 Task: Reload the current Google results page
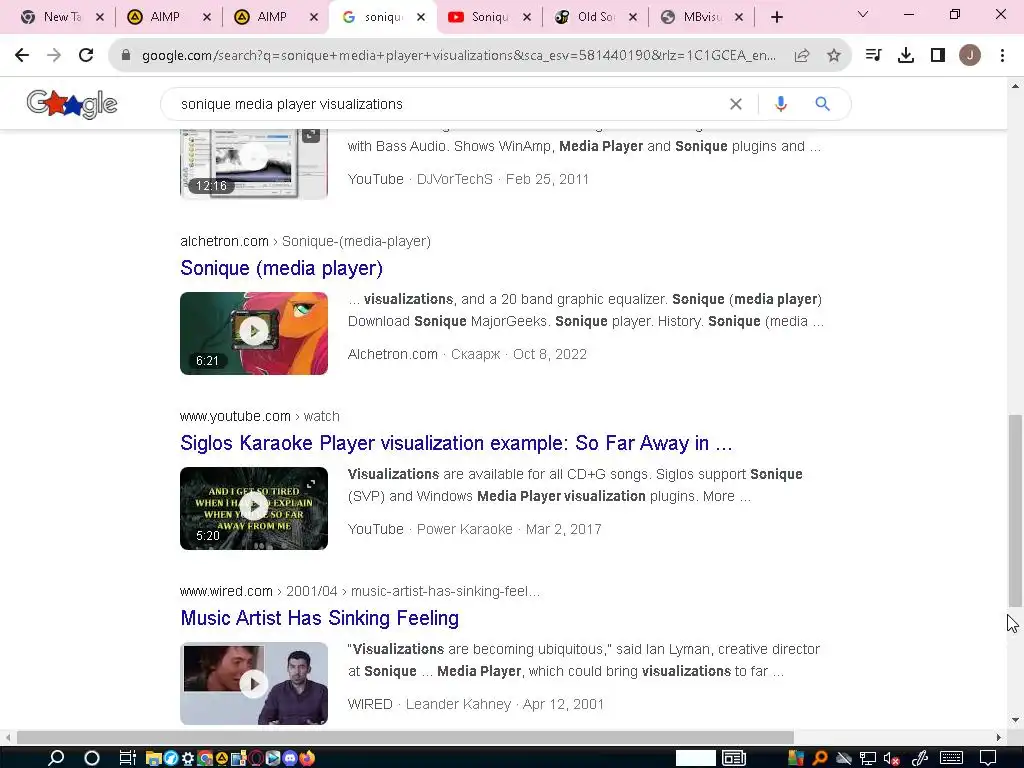coord(86,56)
